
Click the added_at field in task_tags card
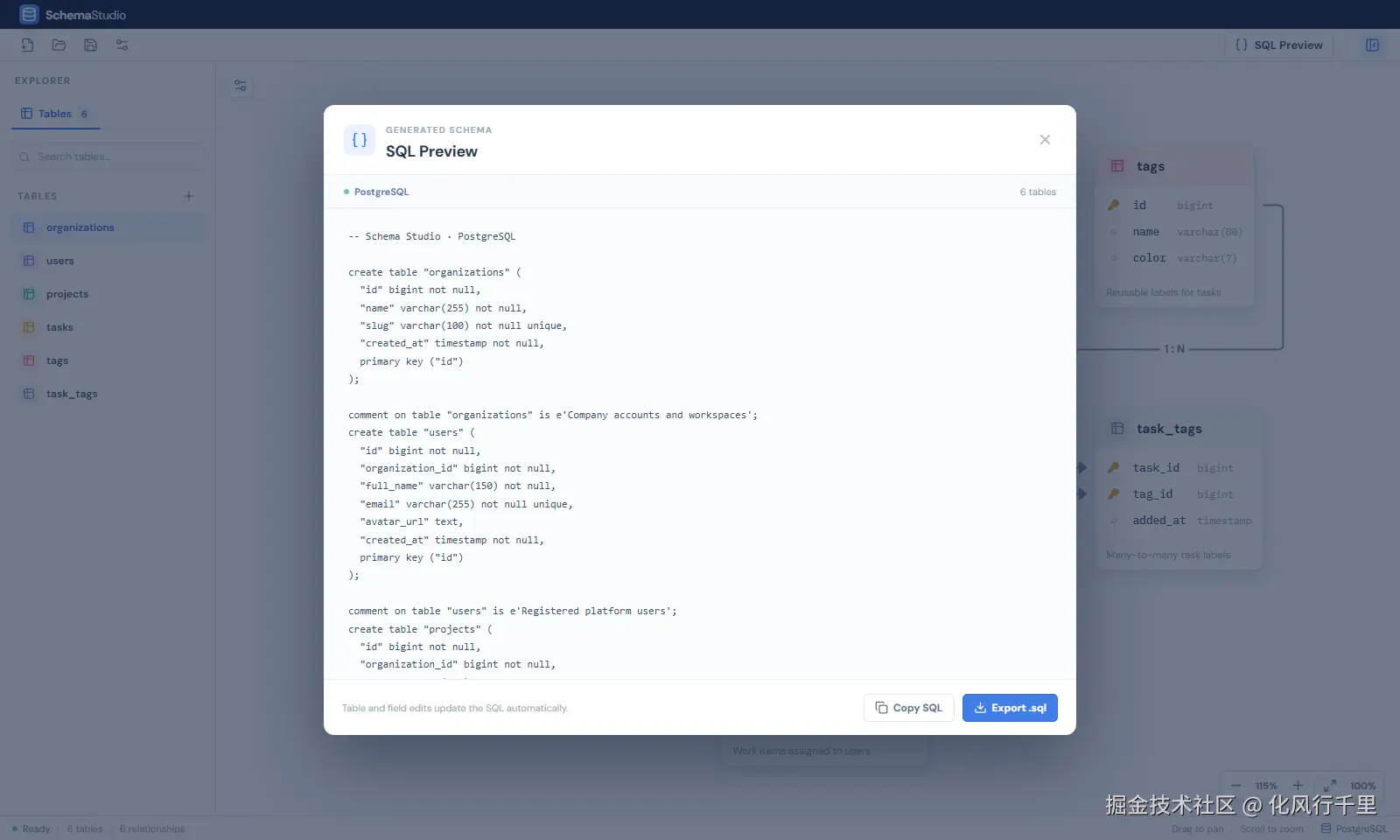point(1178,521)
